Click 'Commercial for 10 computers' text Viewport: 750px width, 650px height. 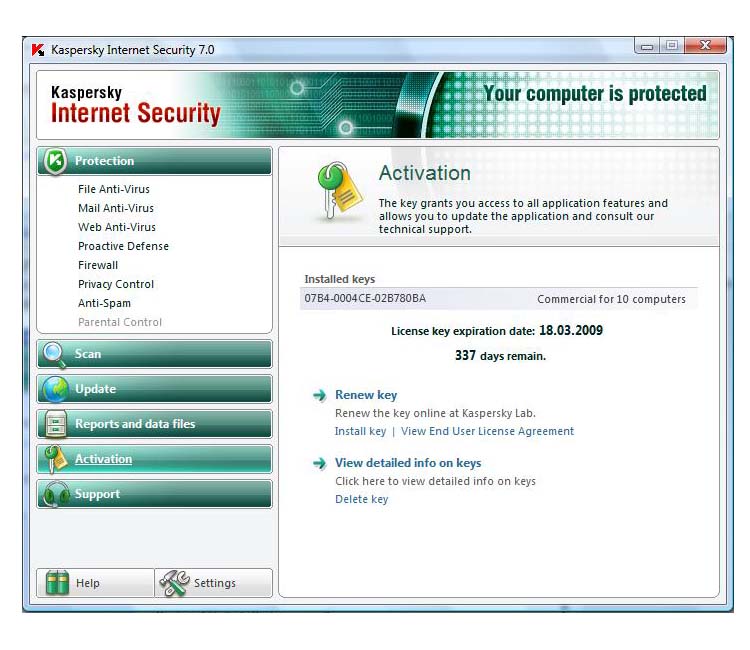tap(611, 299)
